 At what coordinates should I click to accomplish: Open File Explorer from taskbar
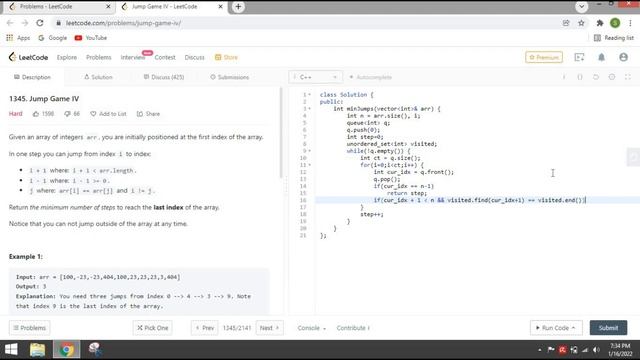point(37,350)
